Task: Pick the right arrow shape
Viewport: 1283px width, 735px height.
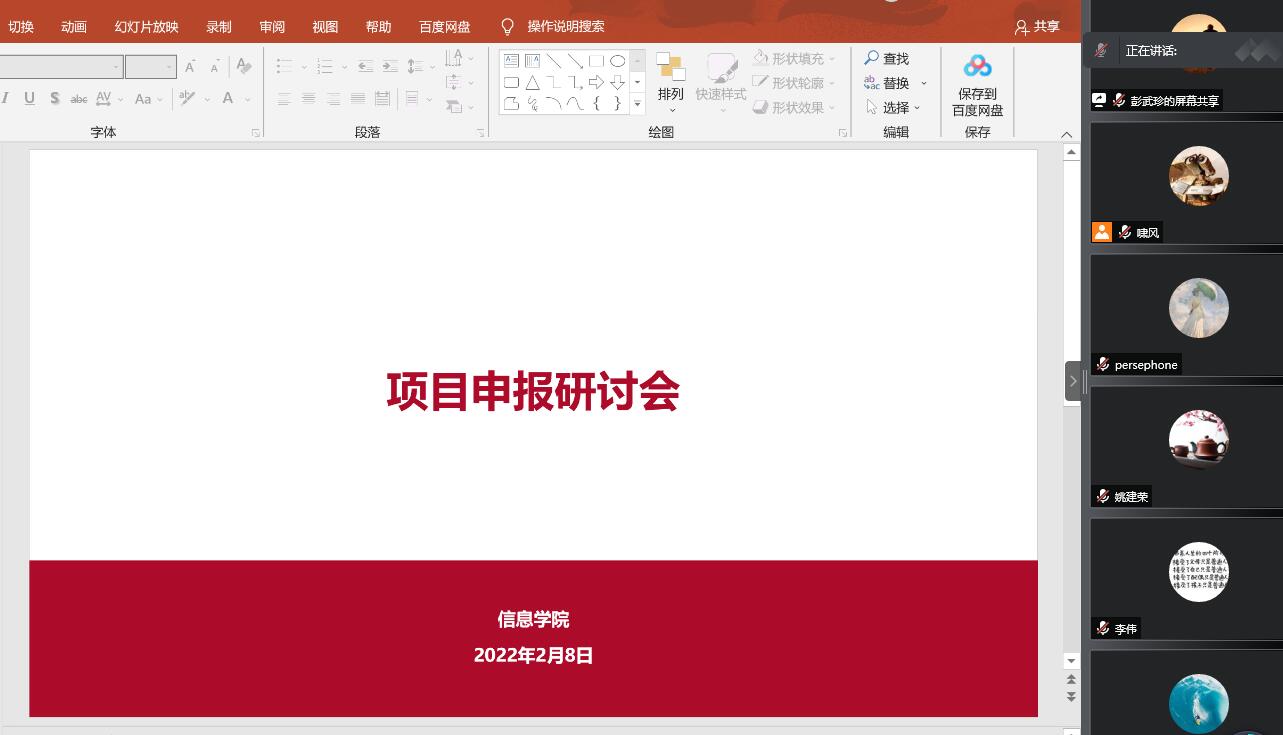Action: click(596, 82)
